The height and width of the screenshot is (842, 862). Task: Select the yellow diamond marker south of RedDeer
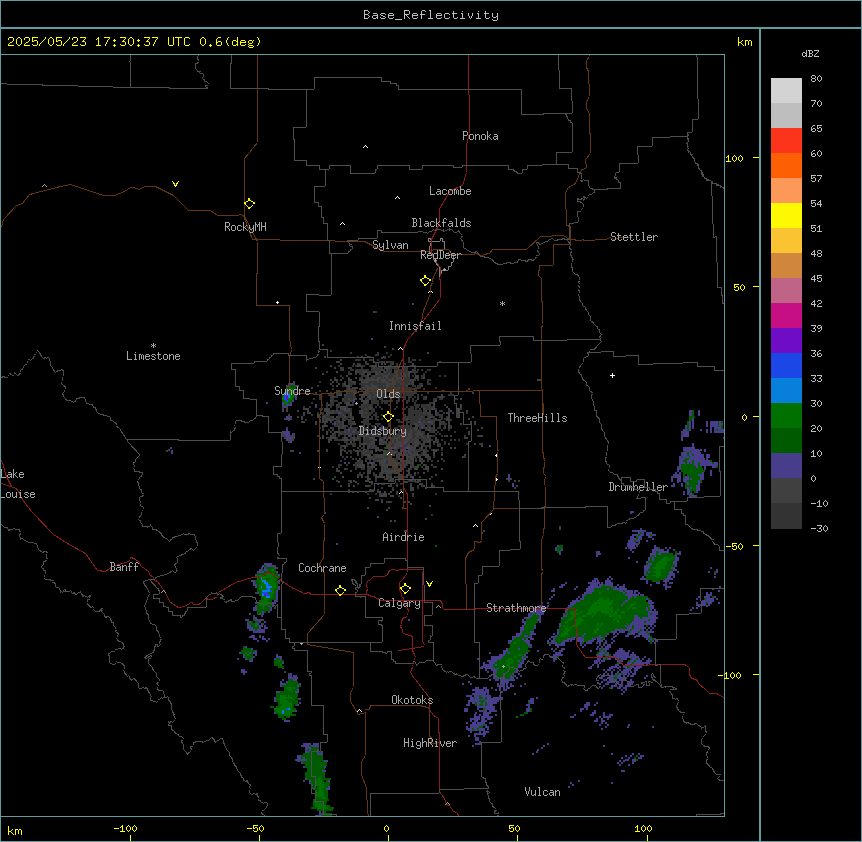[x=426, y=281]
